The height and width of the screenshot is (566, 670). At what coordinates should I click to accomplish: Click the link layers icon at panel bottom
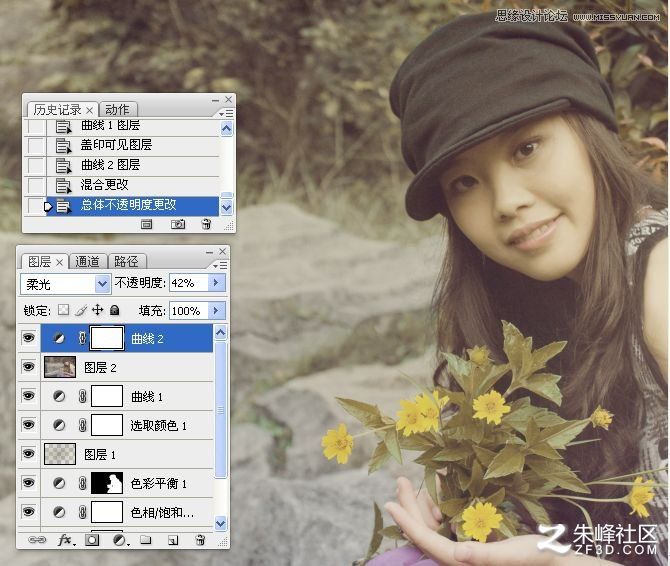[37, 540]
